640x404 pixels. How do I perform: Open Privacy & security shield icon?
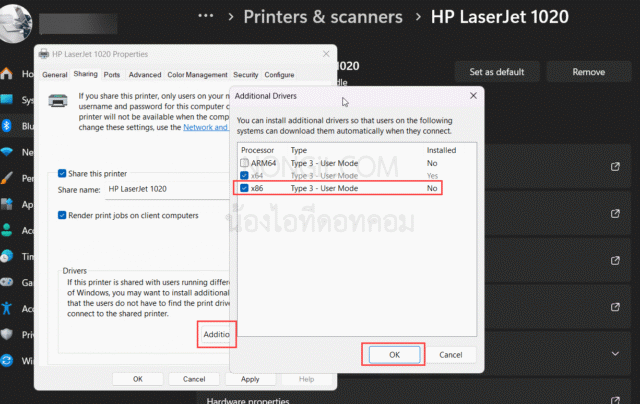click(x=7, y=335)
